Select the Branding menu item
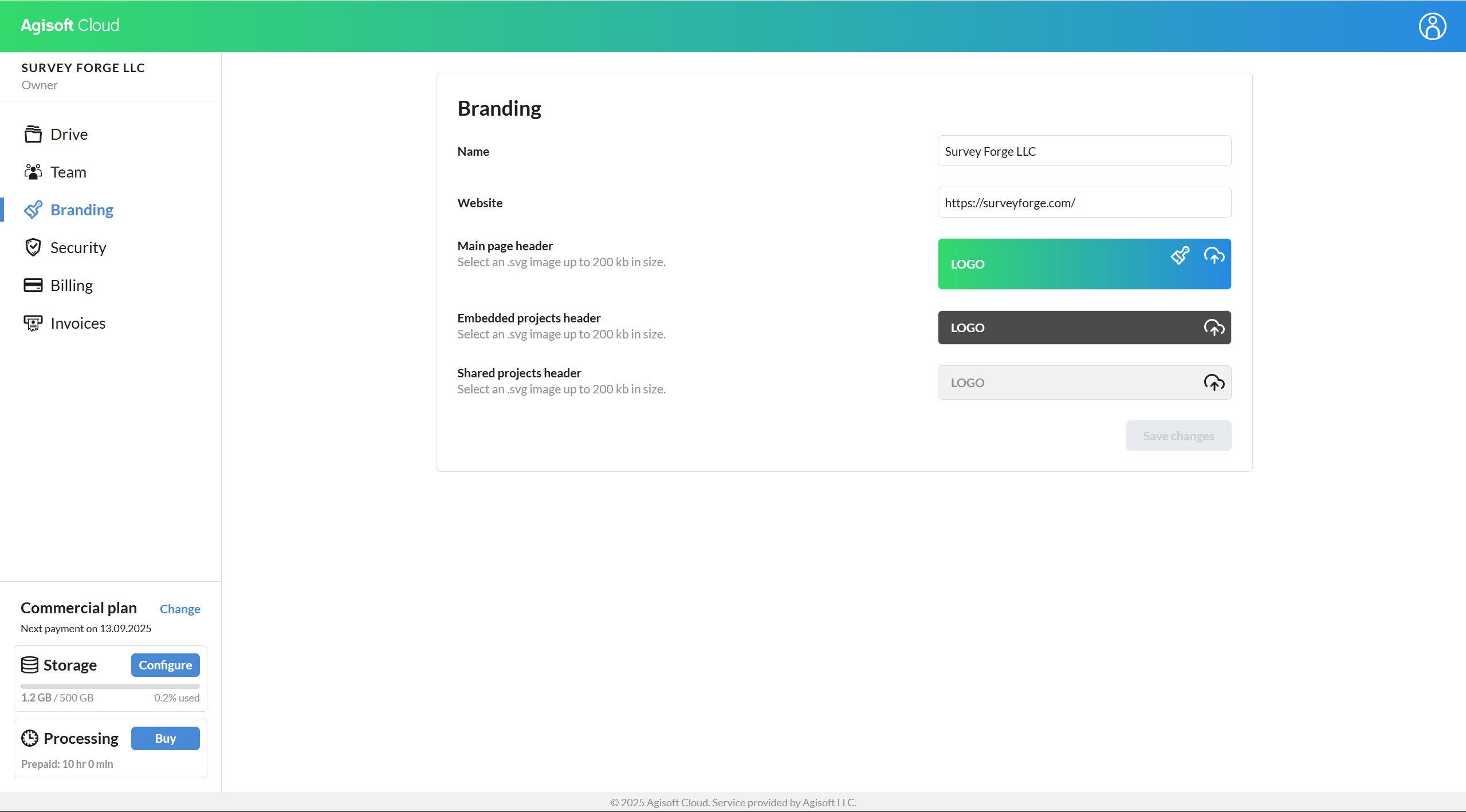The height and width of the screenshot is (812, 1466). pos(81,210)
